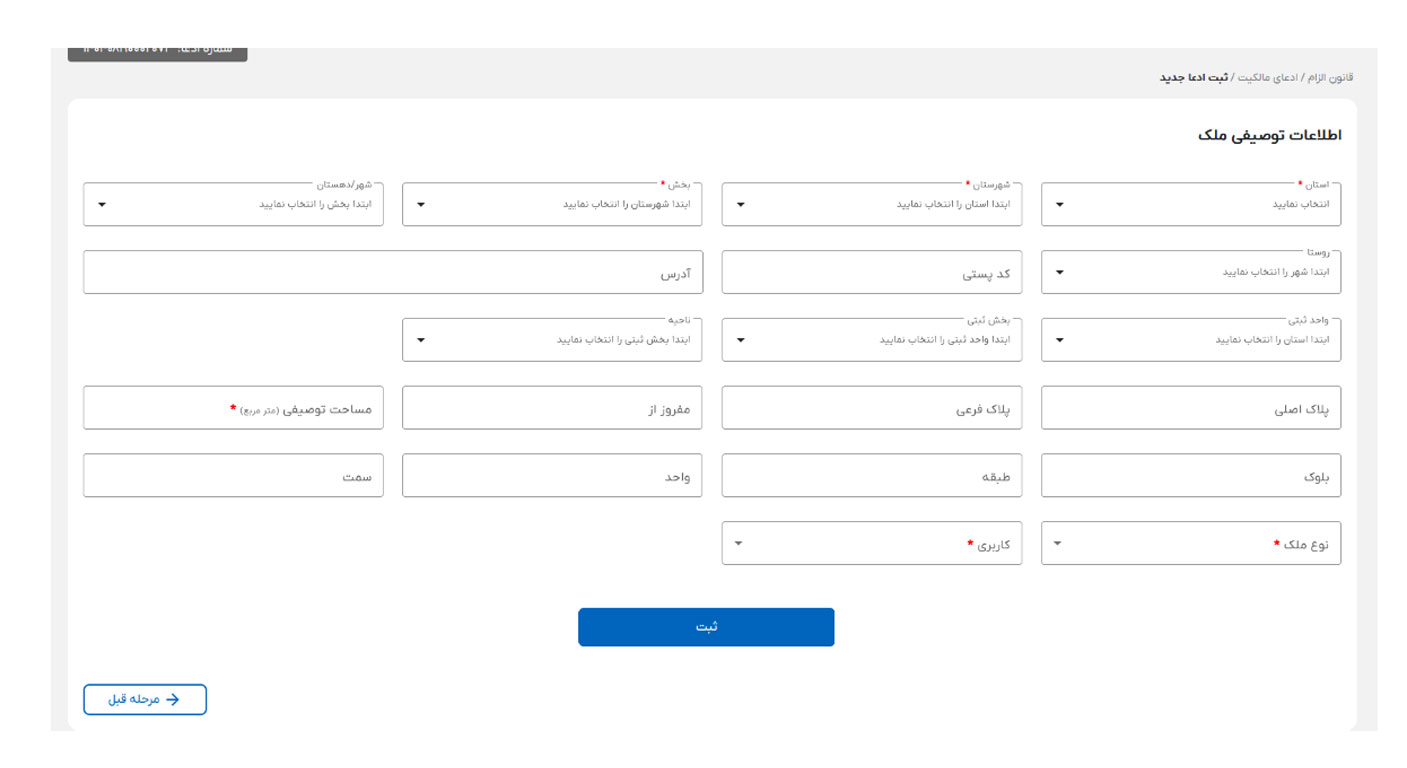Click the ثبت ادعا جدید breadcrumb text
The width and height of the screenshot is (1407, 768).
coord(1194,78)
